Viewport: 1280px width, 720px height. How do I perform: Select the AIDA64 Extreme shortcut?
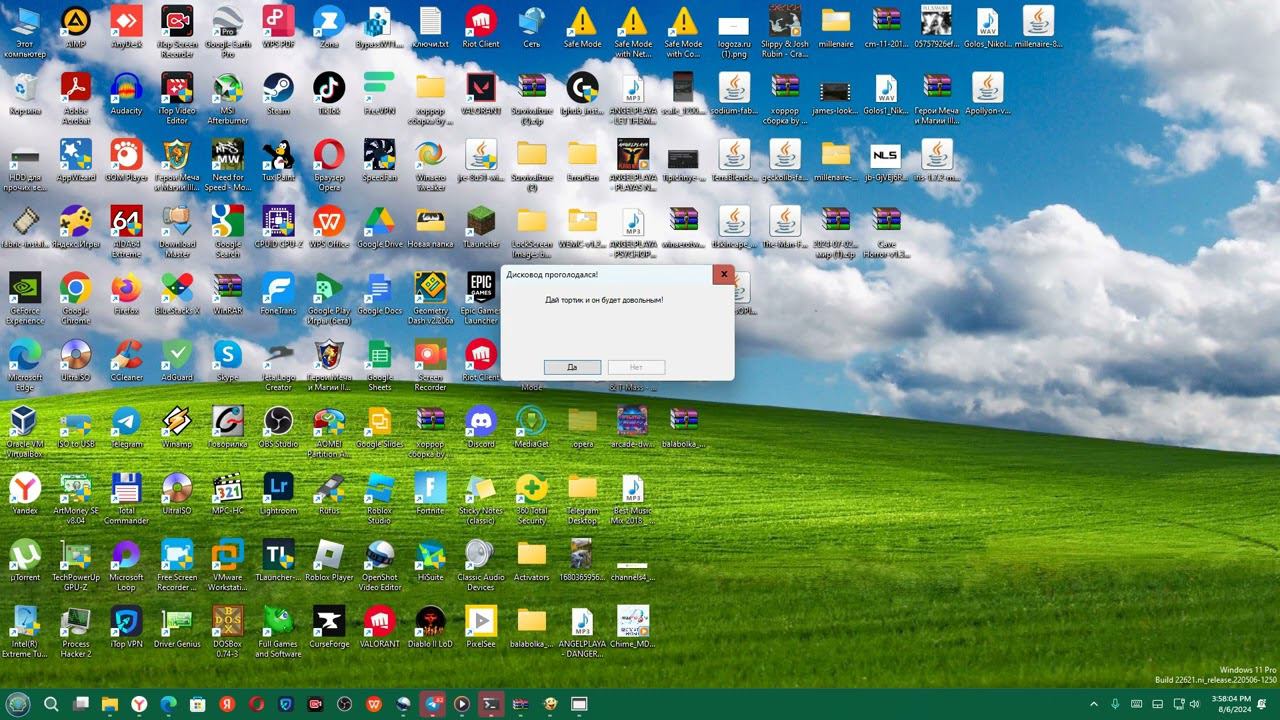[126, 232]
